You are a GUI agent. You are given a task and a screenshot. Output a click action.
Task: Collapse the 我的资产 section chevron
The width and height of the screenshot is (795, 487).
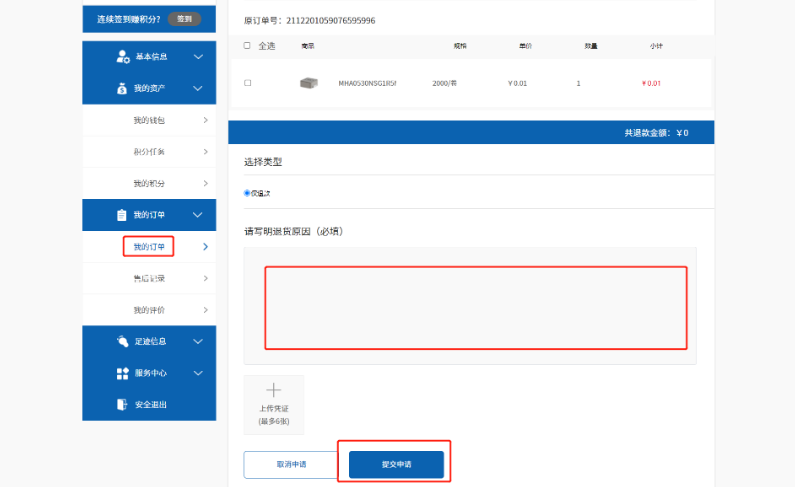click(x=198, y=88)
